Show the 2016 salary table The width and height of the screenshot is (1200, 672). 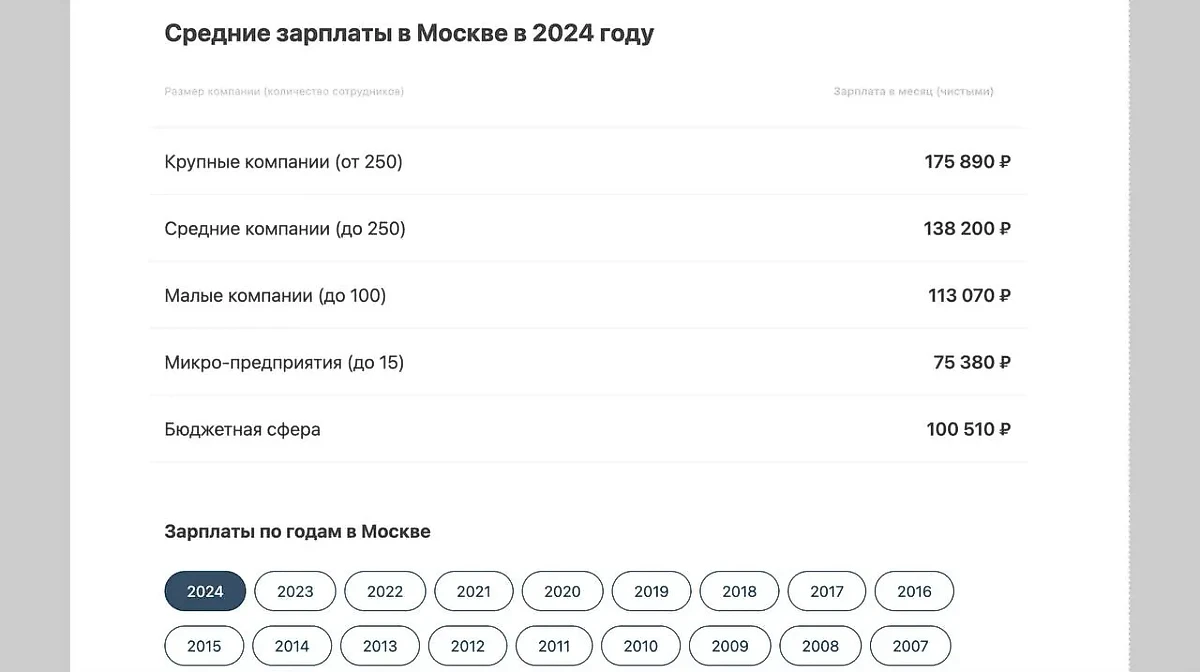point(914,591)
